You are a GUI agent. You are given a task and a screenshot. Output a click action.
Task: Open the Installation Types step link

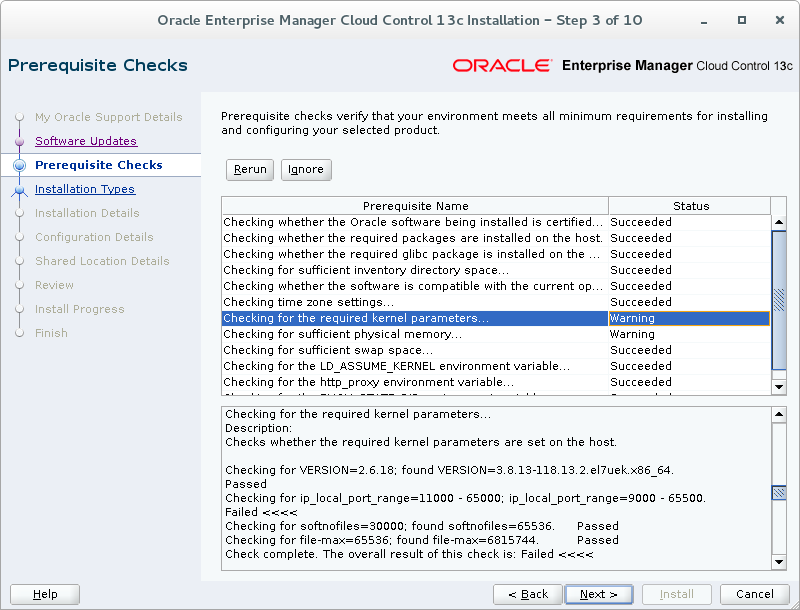(85, 189)
